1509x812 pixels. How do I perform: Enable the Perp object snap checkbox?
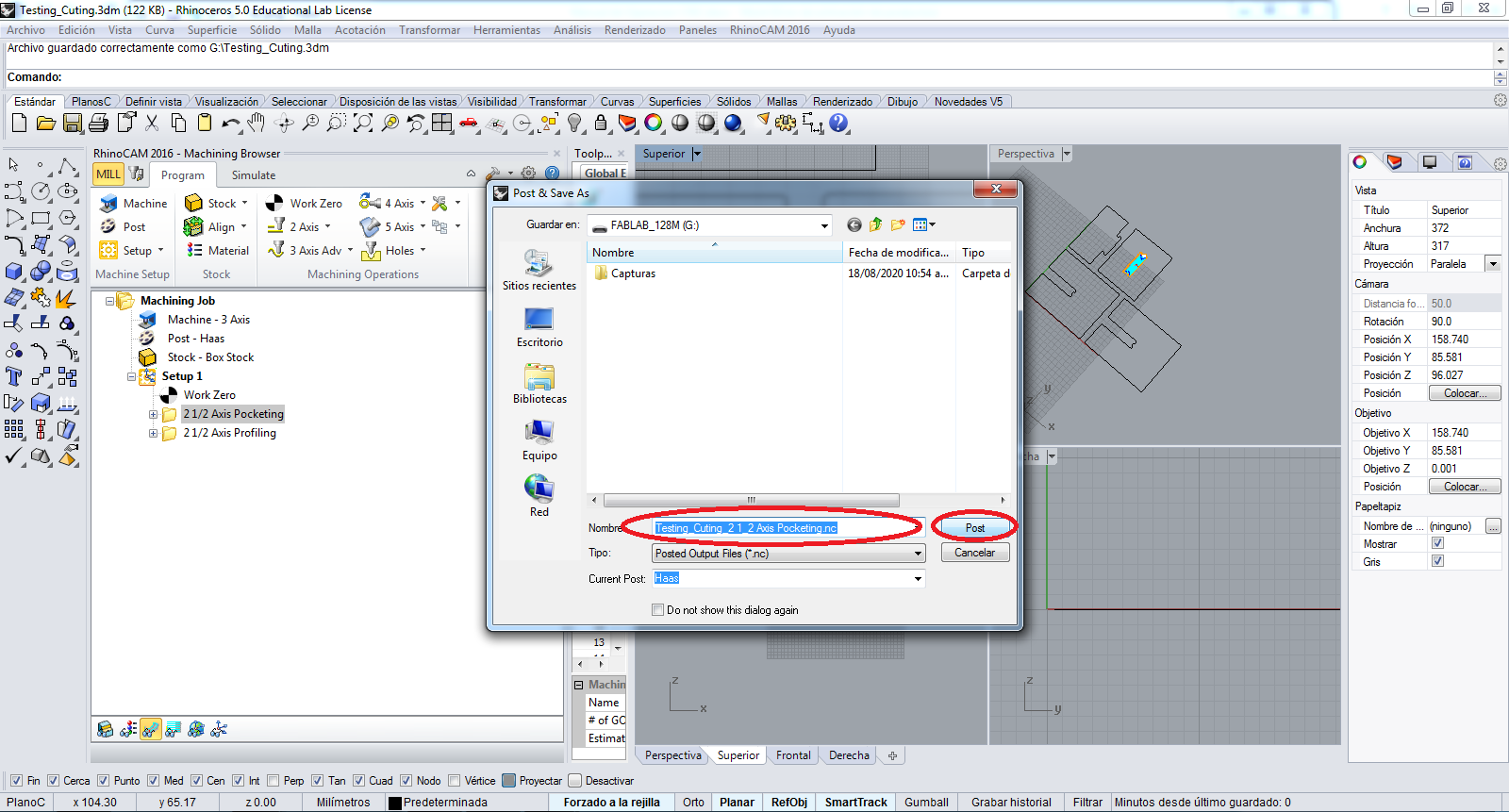274,781
